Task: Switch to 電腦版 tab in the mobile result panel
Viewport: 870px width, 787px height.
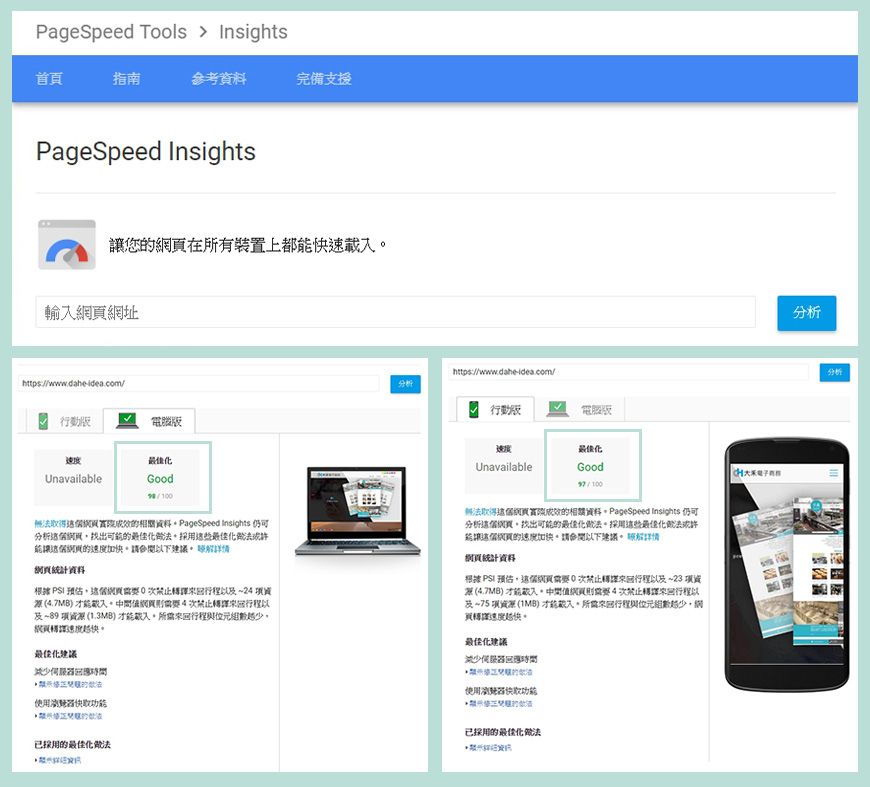Action: point(580,410)
